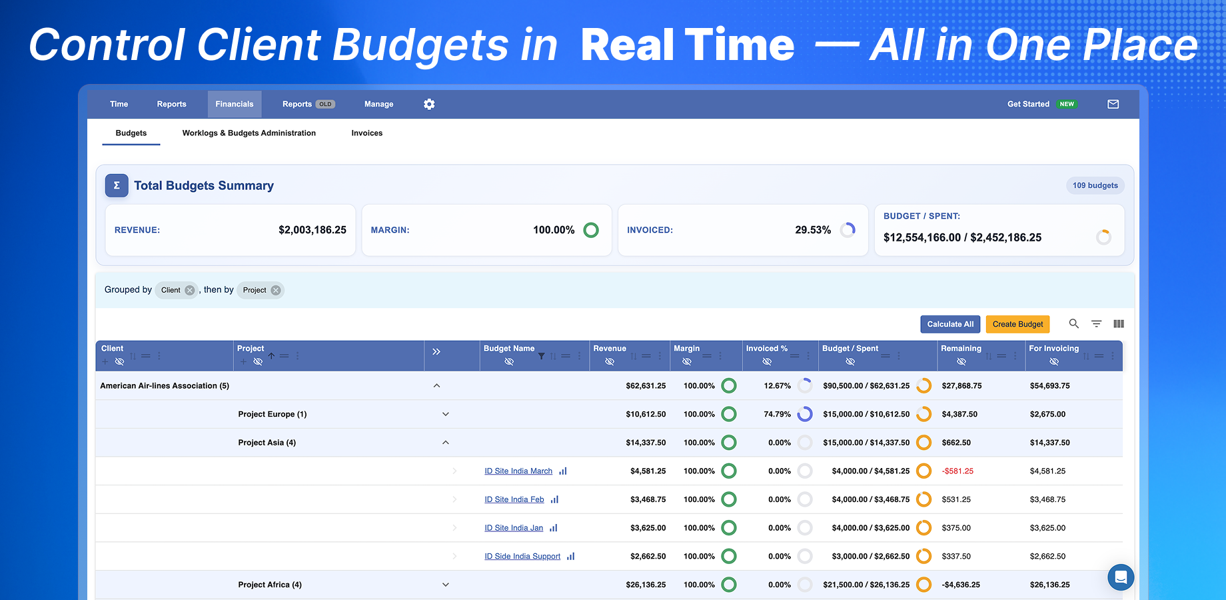Open the ID Site India Feb link

tap(514, 500)
